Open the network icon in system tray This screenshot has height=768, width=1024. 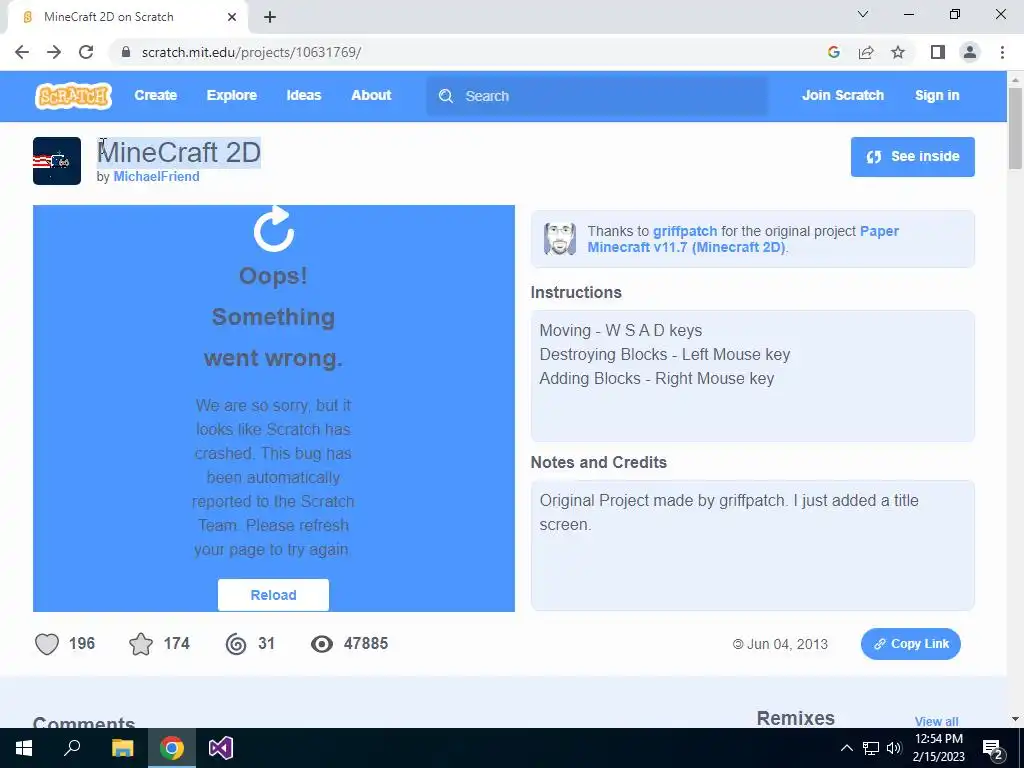tap(871, 748)
